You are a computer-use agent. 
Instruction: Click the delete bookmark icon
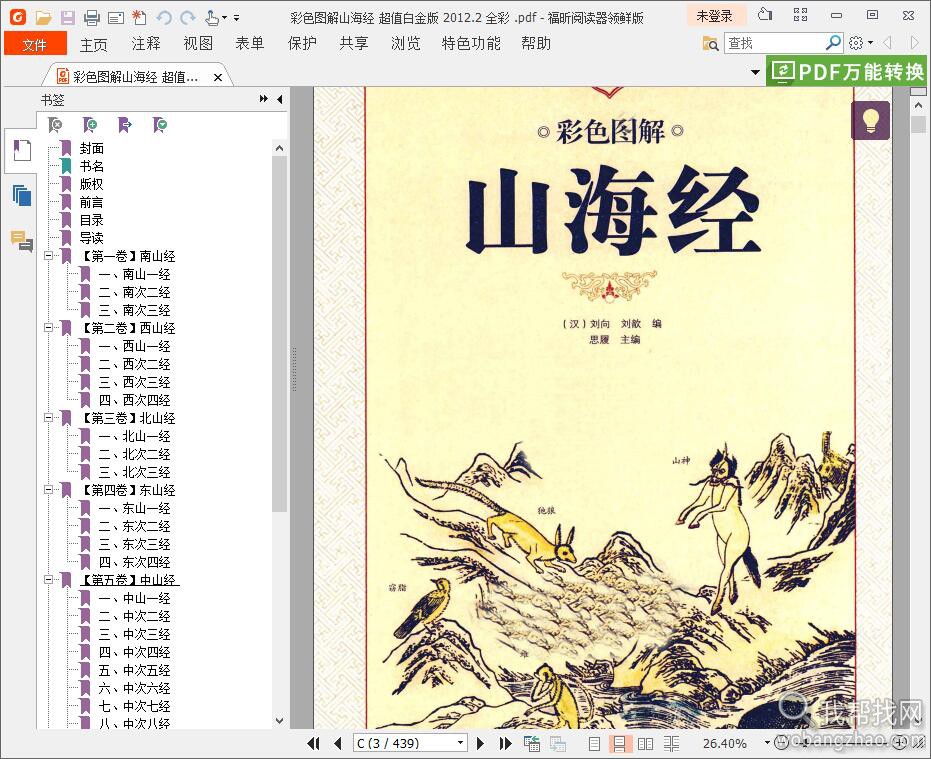coord(55,125)
